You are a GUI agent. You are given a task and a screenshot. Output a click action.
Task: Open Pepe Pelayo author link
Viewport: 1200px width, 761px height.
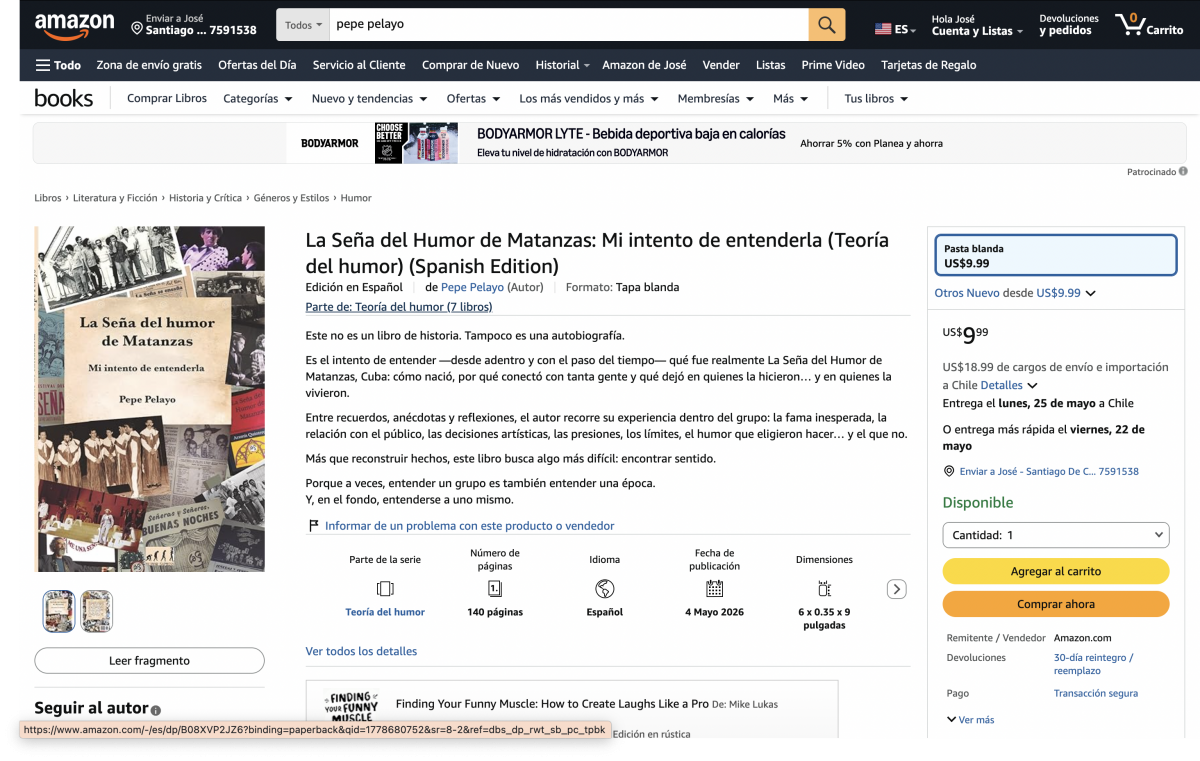pyautogui.click(x=472, y=287)
